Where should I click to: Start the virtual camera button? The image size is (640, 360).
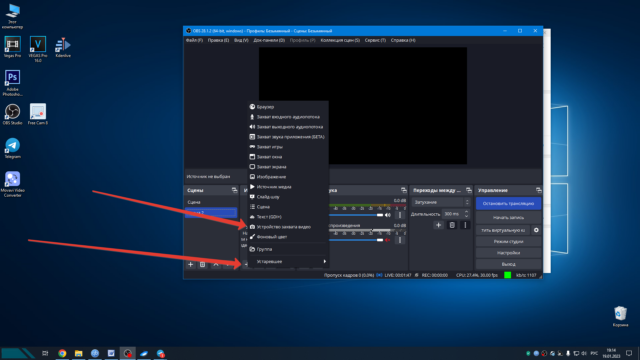tap(503, 230)
